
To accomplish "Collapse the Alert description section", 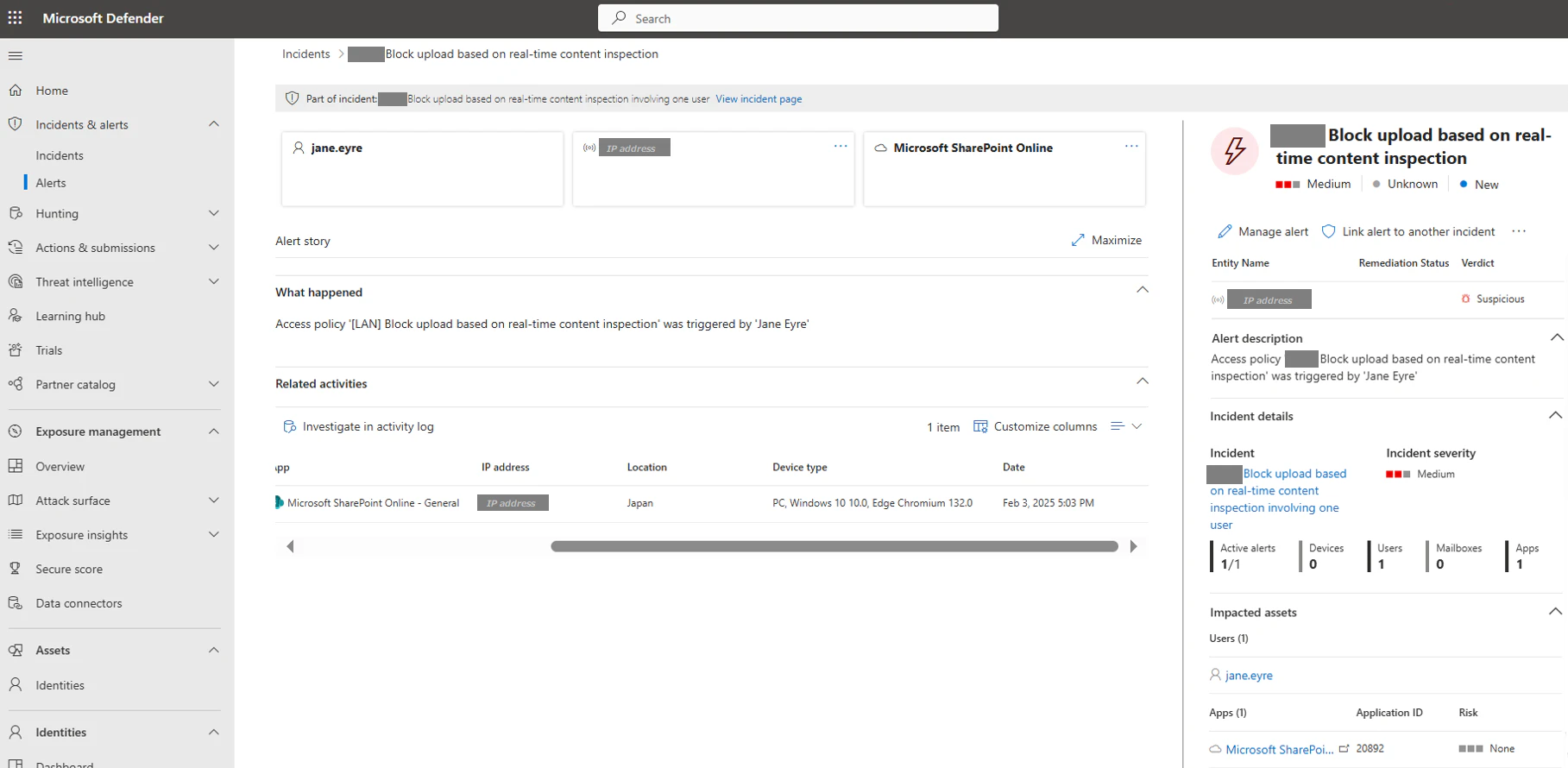I will (x=1557, y=337).
